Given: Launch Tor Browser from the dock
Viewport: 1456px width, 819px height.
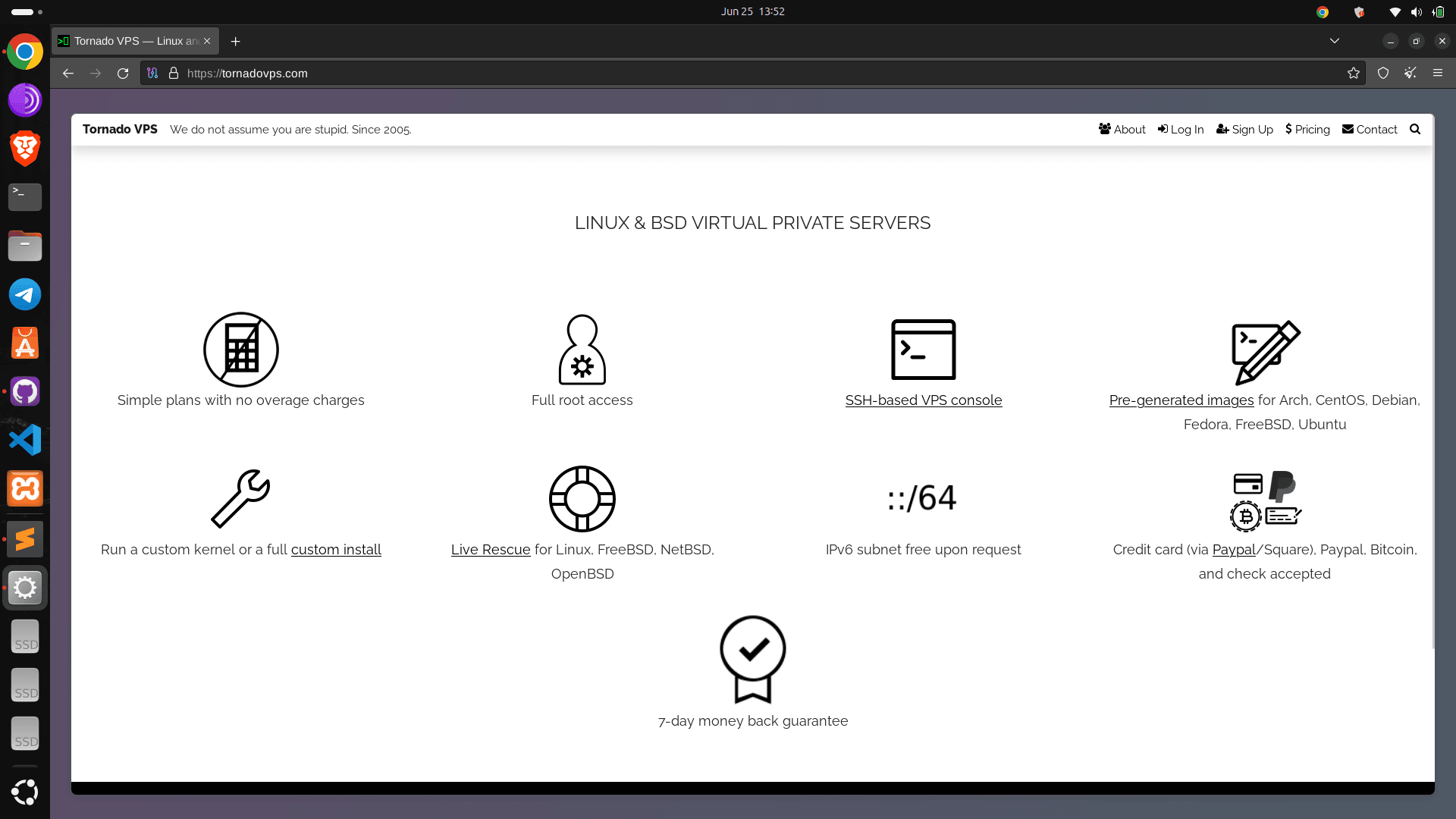Looking at the screenshot, I should 25,100.
